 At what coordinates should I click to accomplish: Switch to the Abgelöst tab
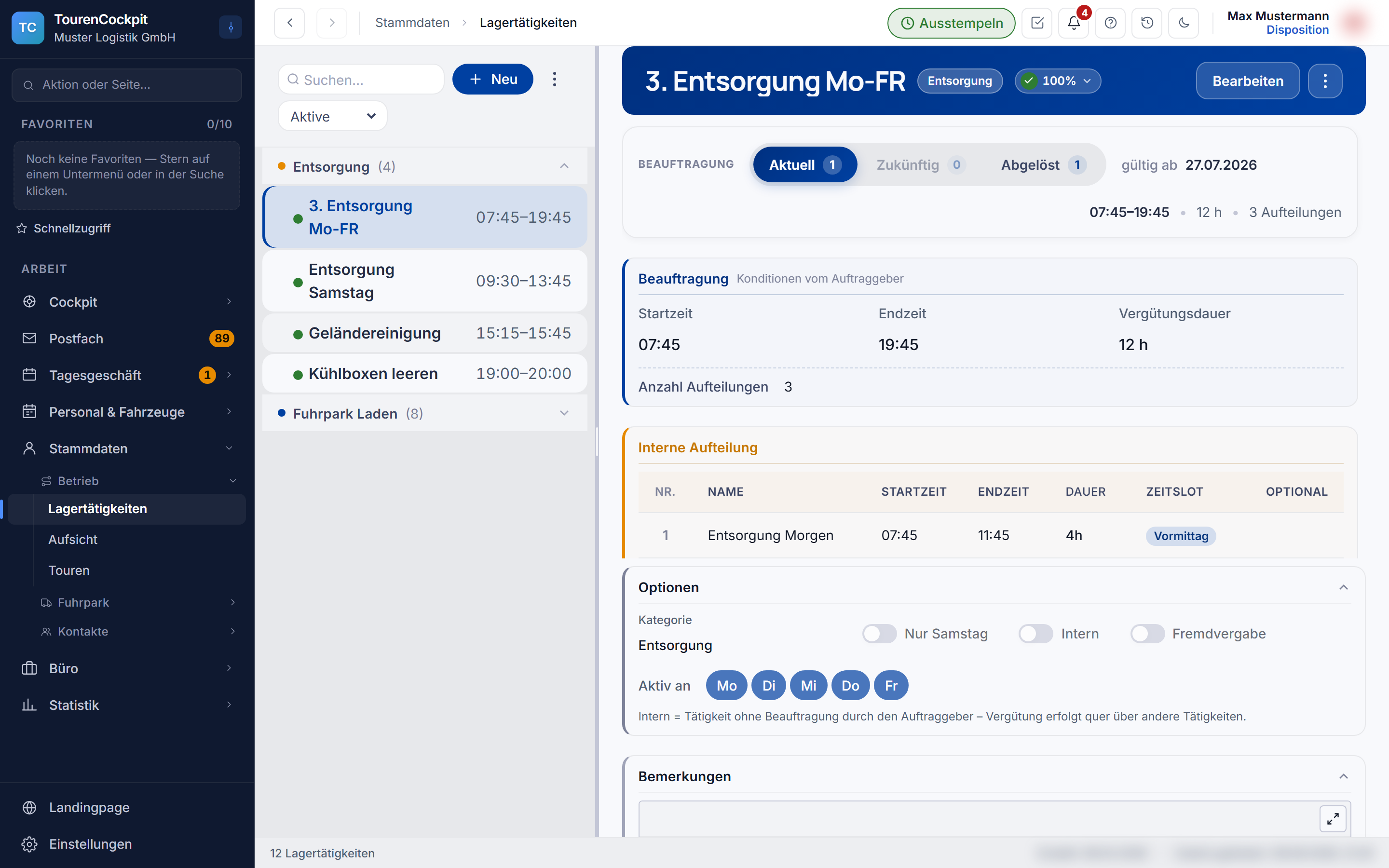pyautogui.click(x=1043, y=165)
